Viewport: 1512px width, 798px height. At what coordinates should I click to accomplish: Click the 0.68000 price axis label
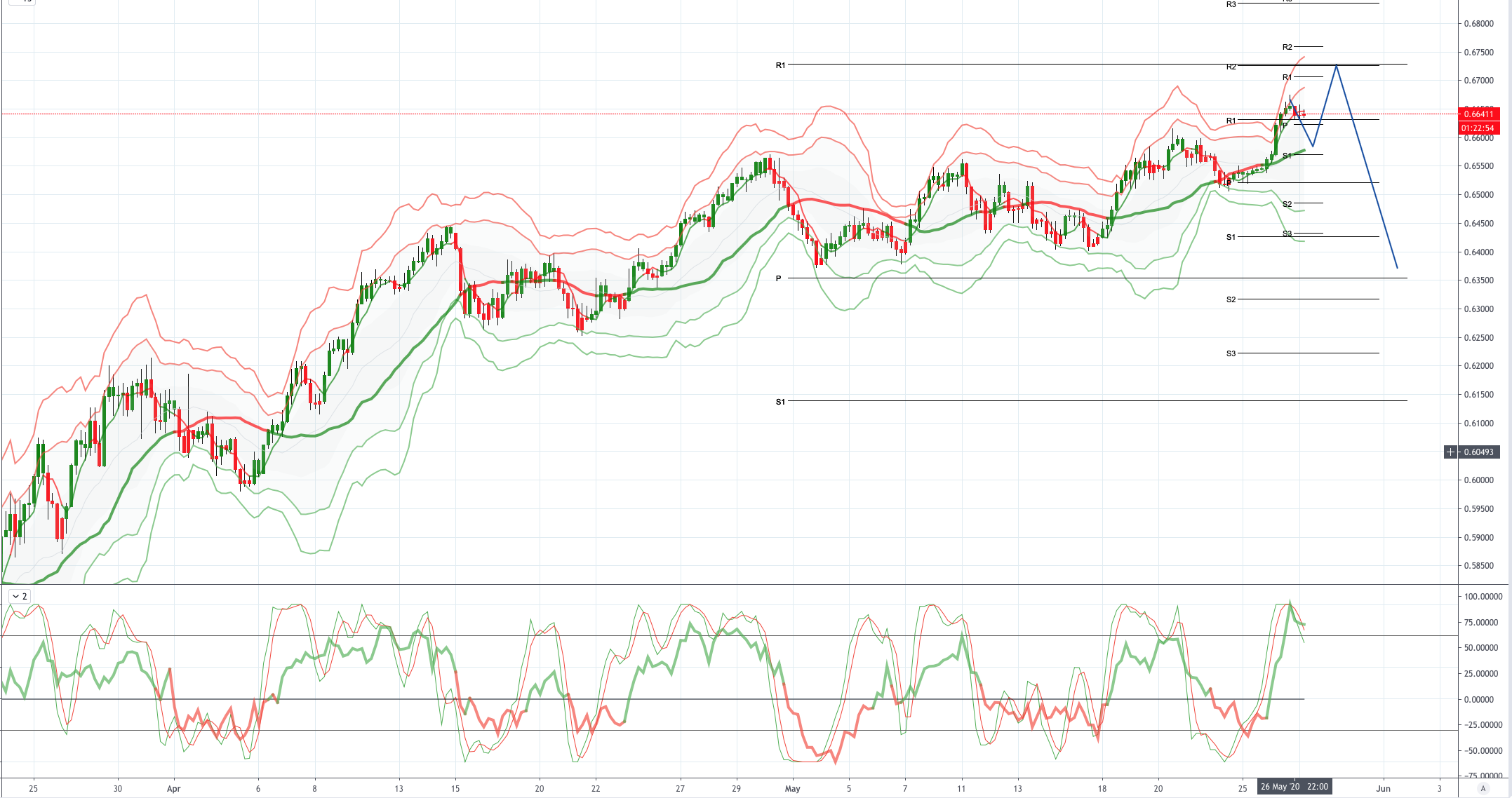click(x=1478, y=24)
